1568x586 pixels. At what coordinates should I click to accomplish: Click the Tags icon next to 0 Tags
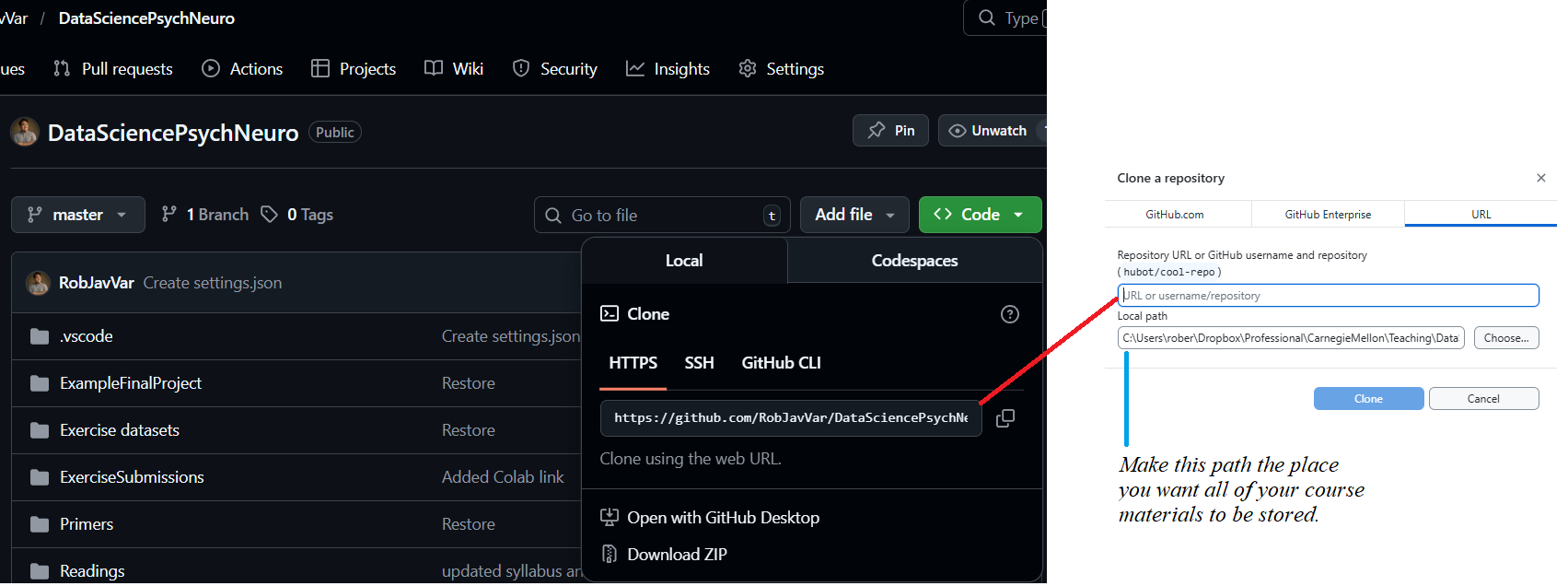click(x=269, y=215)
